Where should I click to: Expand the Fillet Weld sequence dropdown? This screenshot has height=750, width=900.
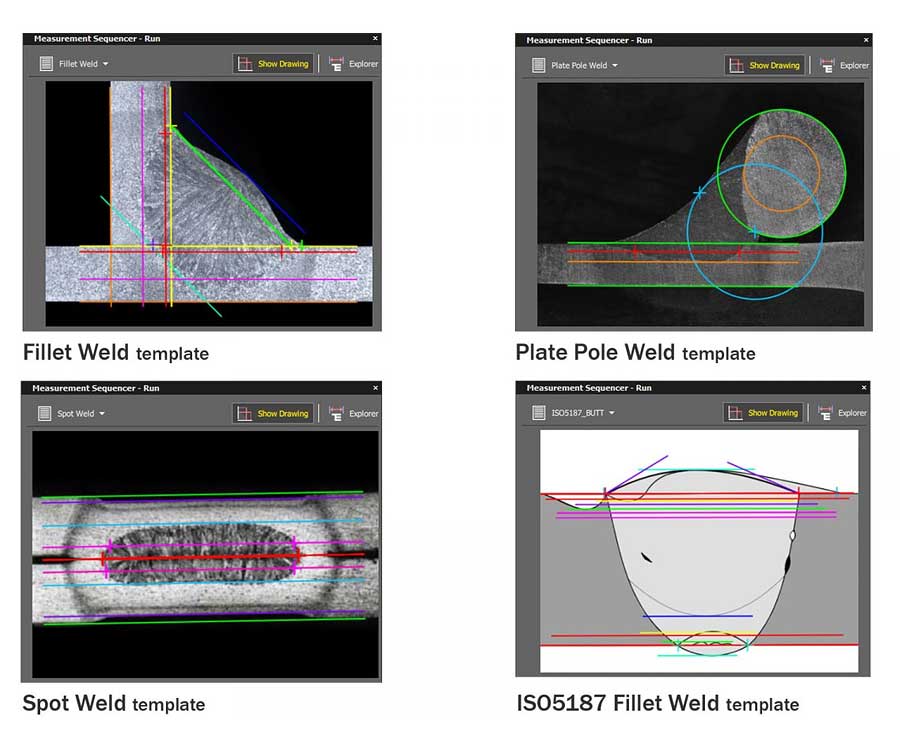tap(84, 64)
